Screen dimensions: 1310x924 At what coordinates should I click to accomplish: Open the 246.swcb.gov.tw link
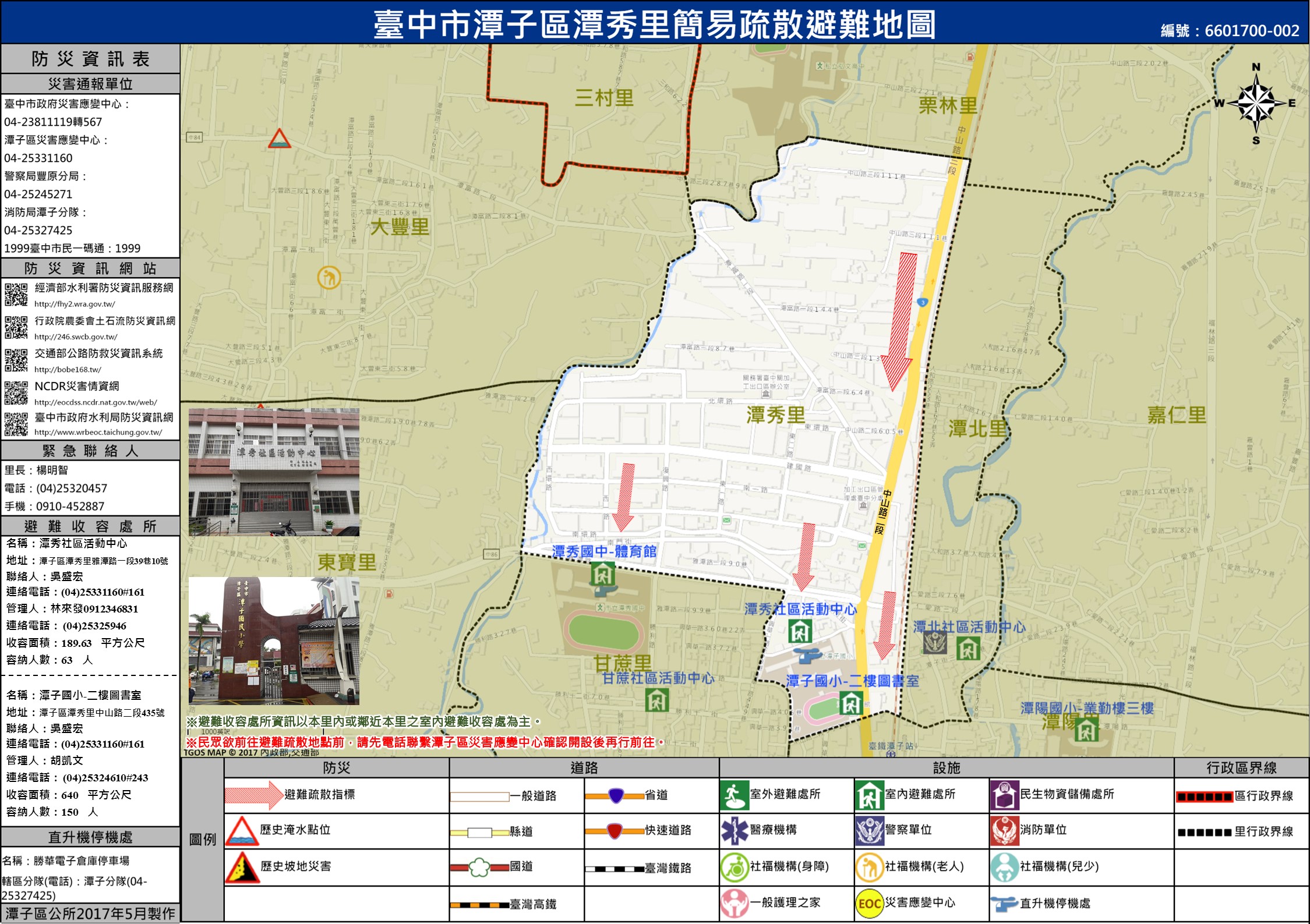click(76, 337)
